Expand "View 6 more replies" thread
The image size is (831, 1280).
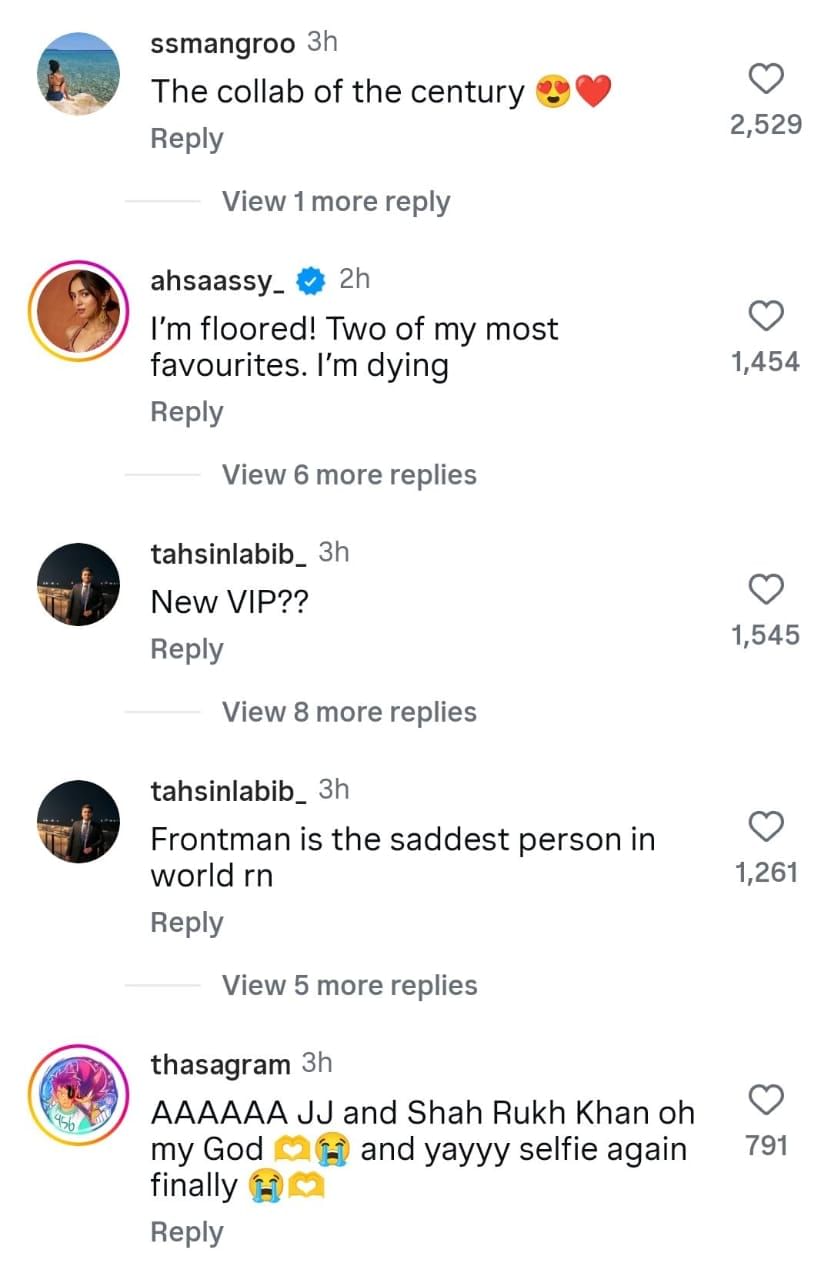pos(349,475)
